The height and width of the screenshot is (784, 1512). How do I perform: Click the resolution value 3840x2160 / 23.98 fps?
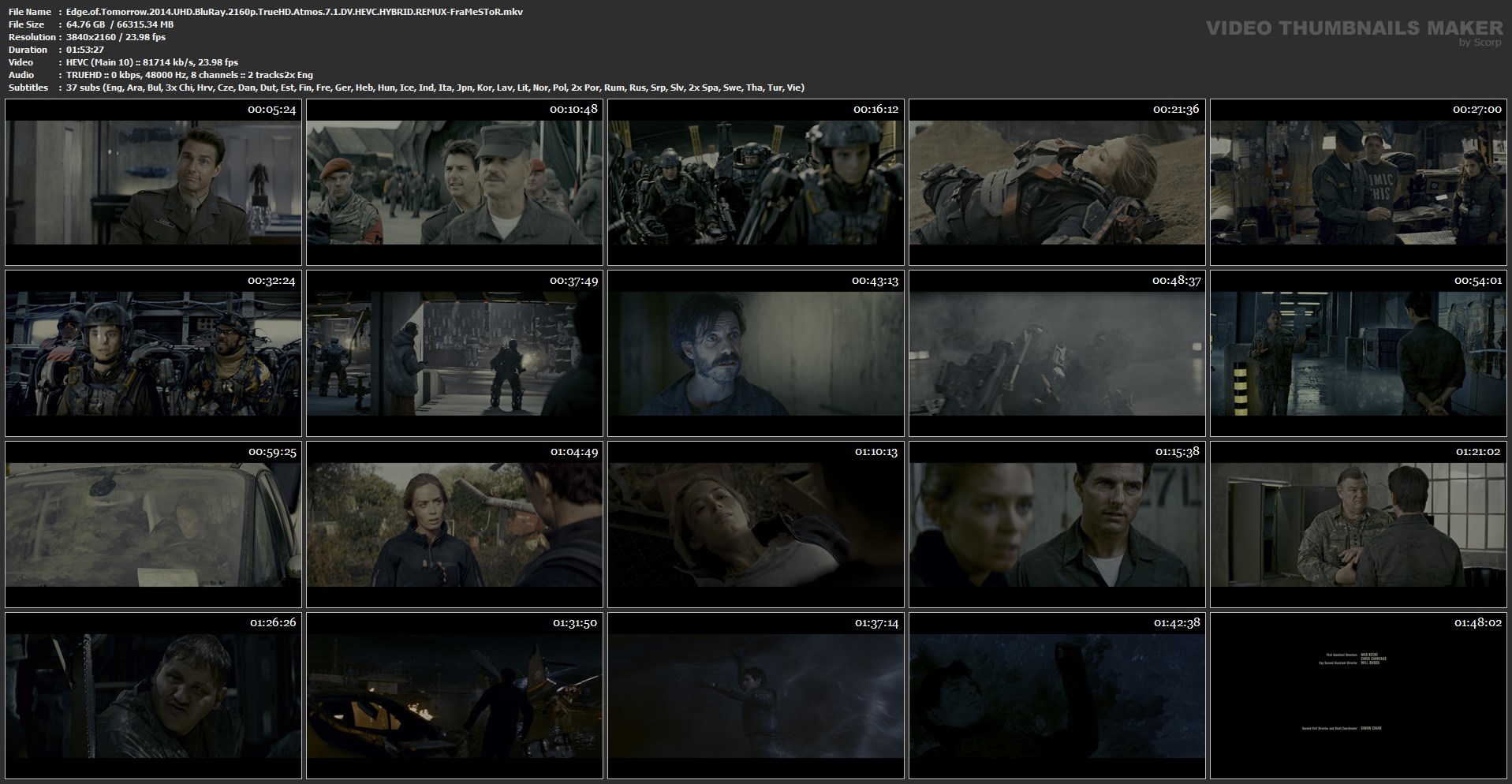116,37
